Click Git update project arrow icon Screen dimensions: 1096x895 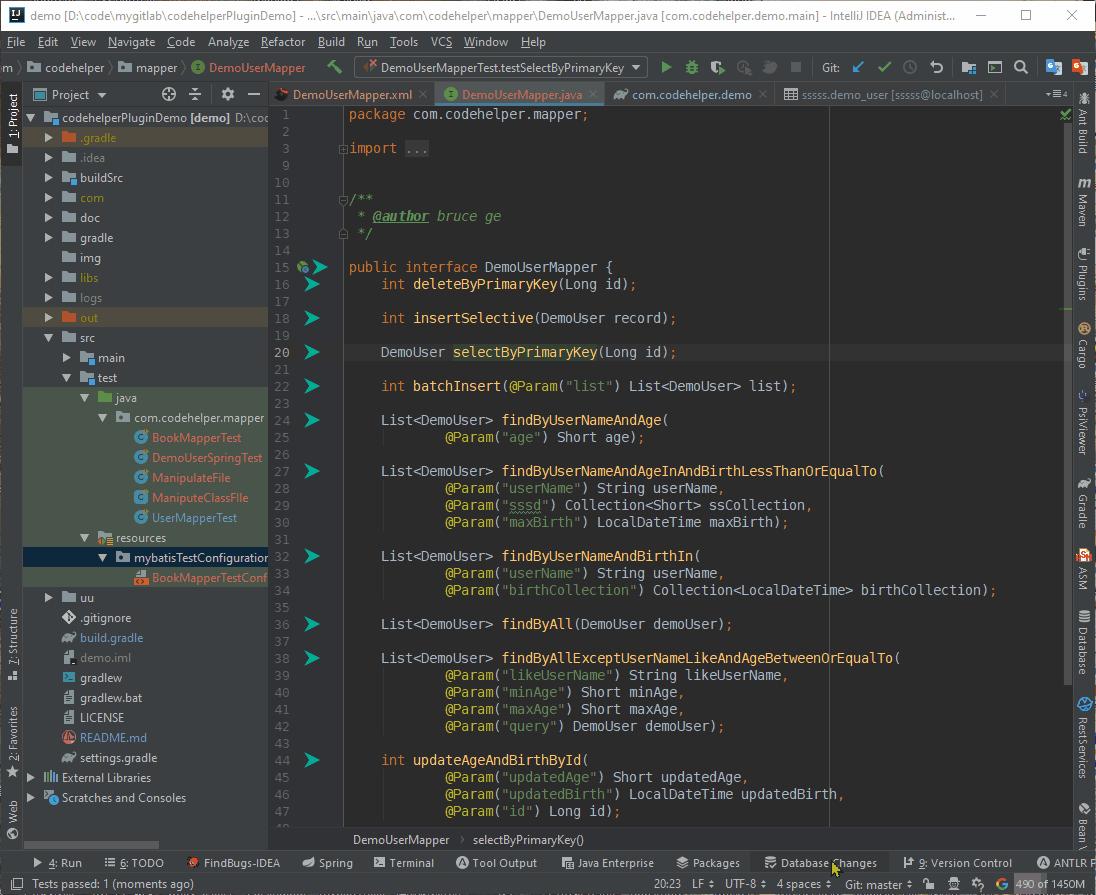click(858, 67)
